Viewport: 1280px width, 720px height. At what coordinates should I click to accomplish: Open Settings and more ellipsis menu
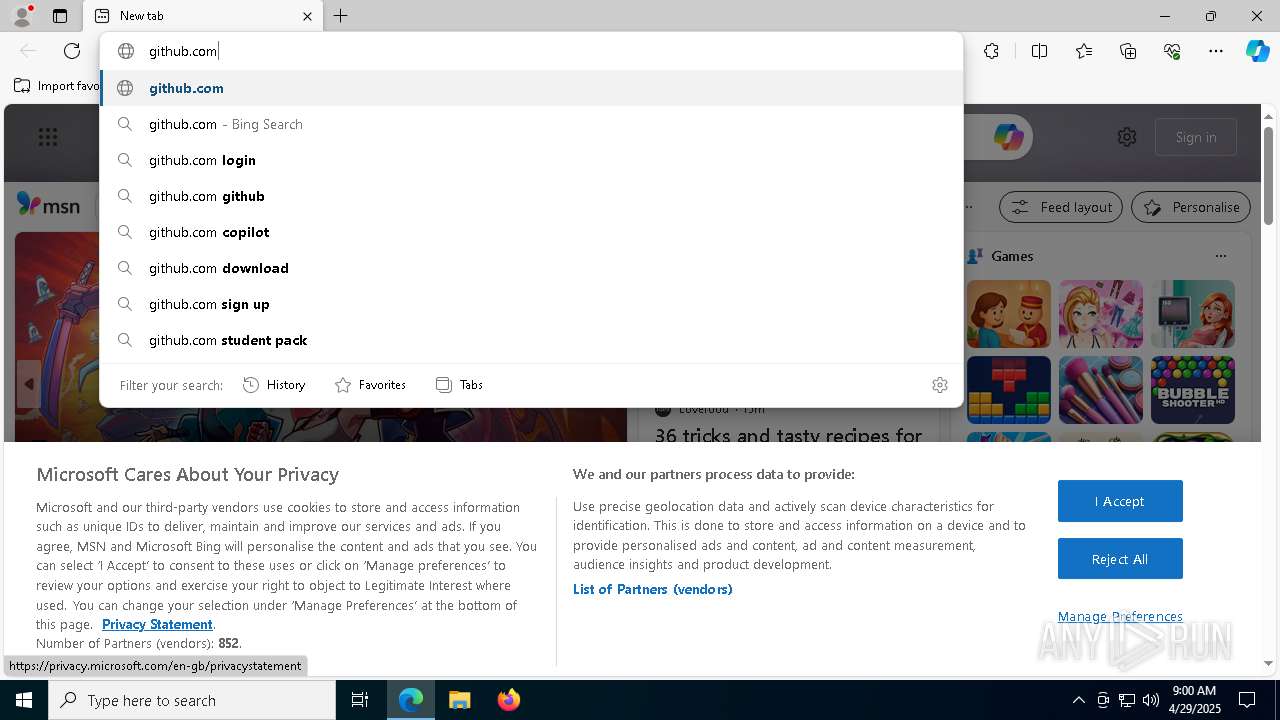(x=1216, y=51)
